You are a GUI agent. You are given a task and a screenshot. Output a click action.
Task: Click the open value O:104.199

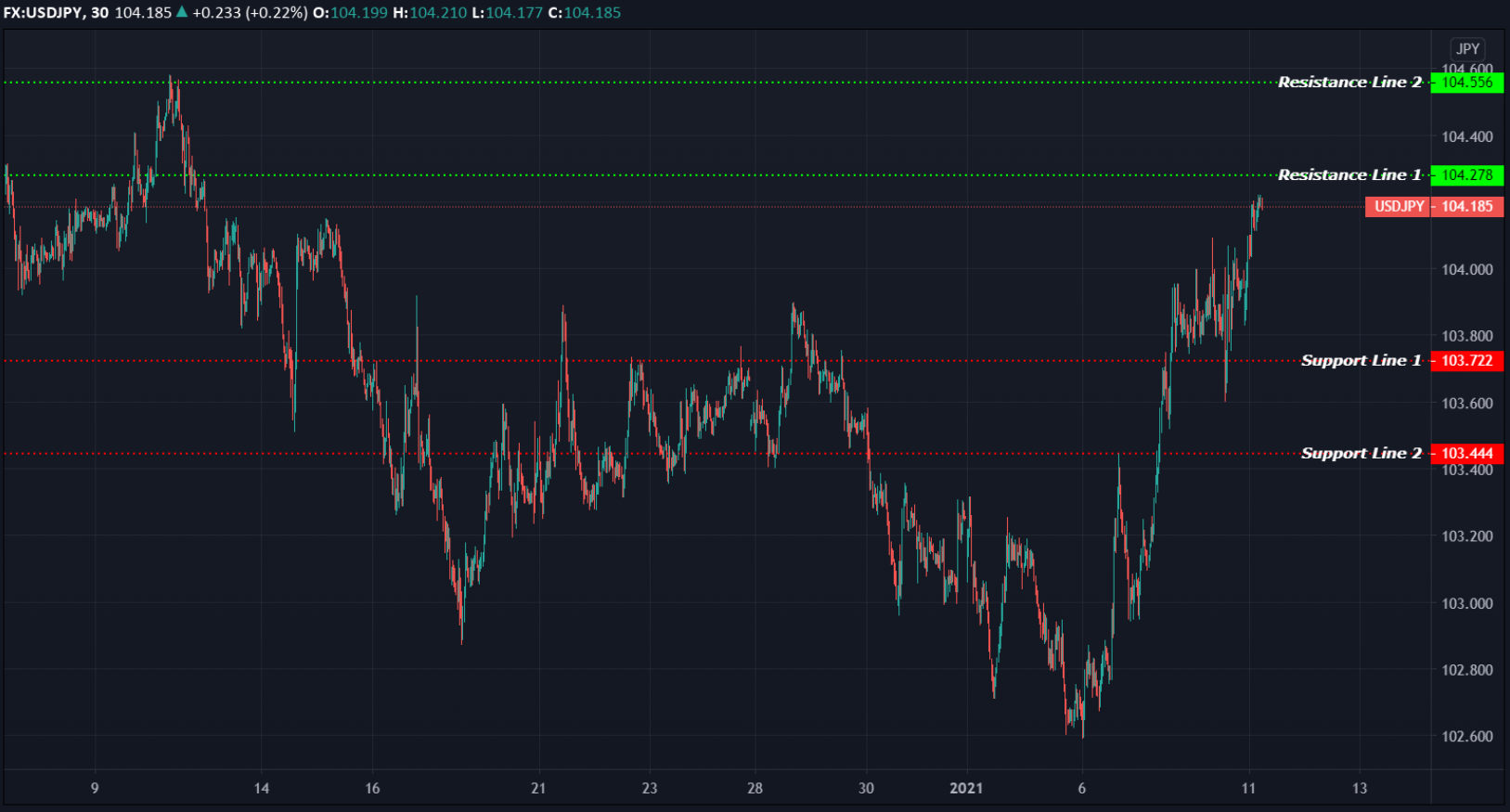coord(350,13)
